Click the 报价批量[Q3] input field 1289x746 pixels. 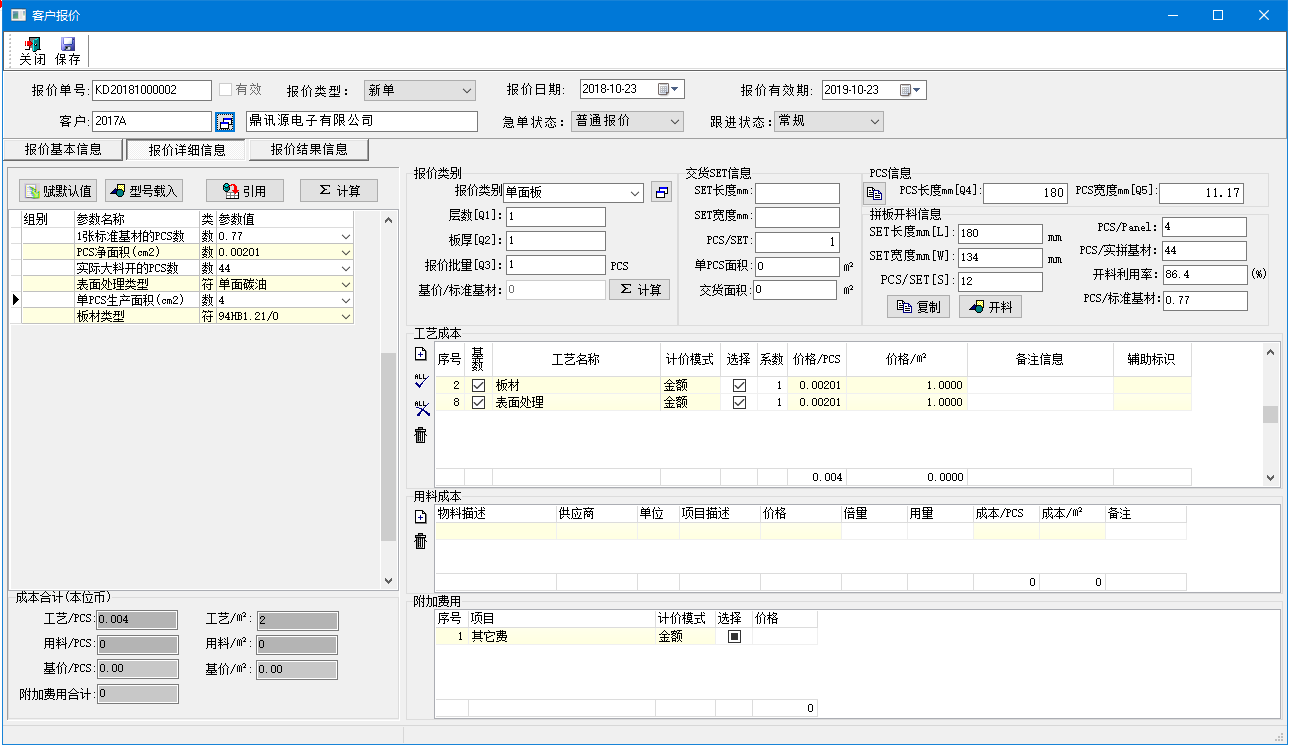tap(555, 265)
